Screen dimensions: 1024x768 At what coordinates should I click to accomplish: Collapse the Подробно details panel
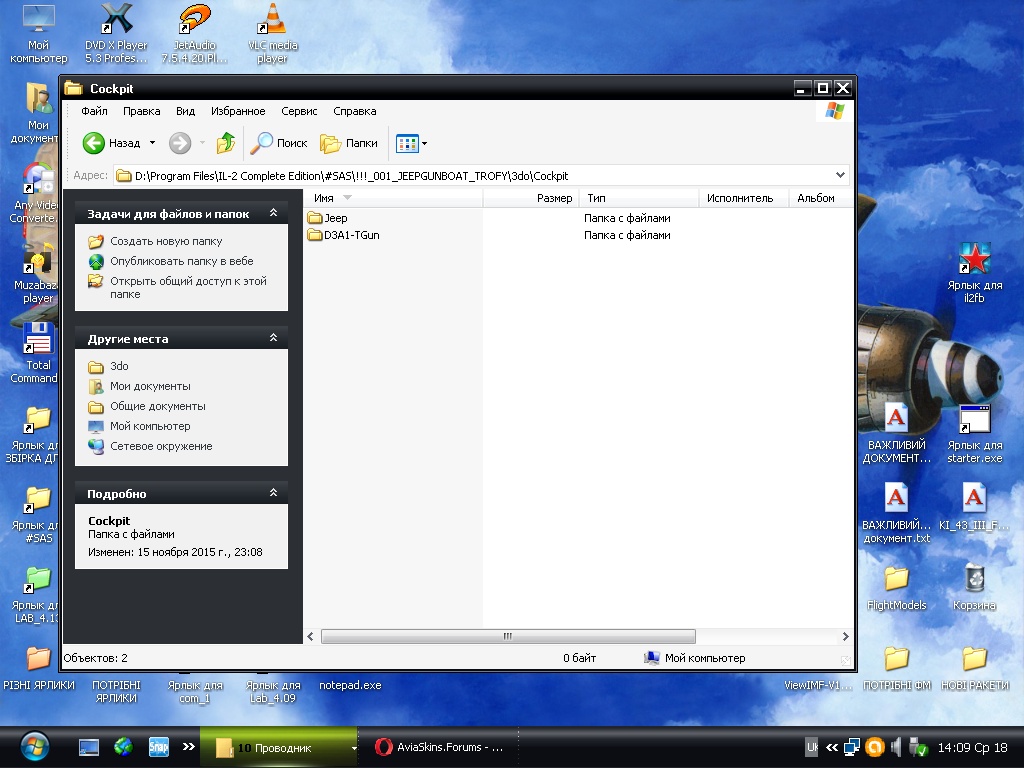pyautogui.click(x=273, y=493)
